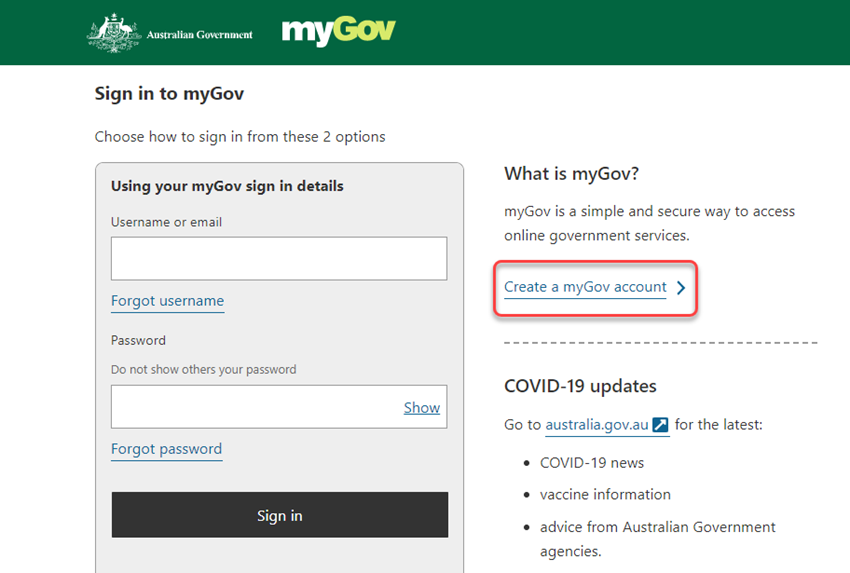
Task: Click the COVID-19 news list item
Action: tap(592, 463)
